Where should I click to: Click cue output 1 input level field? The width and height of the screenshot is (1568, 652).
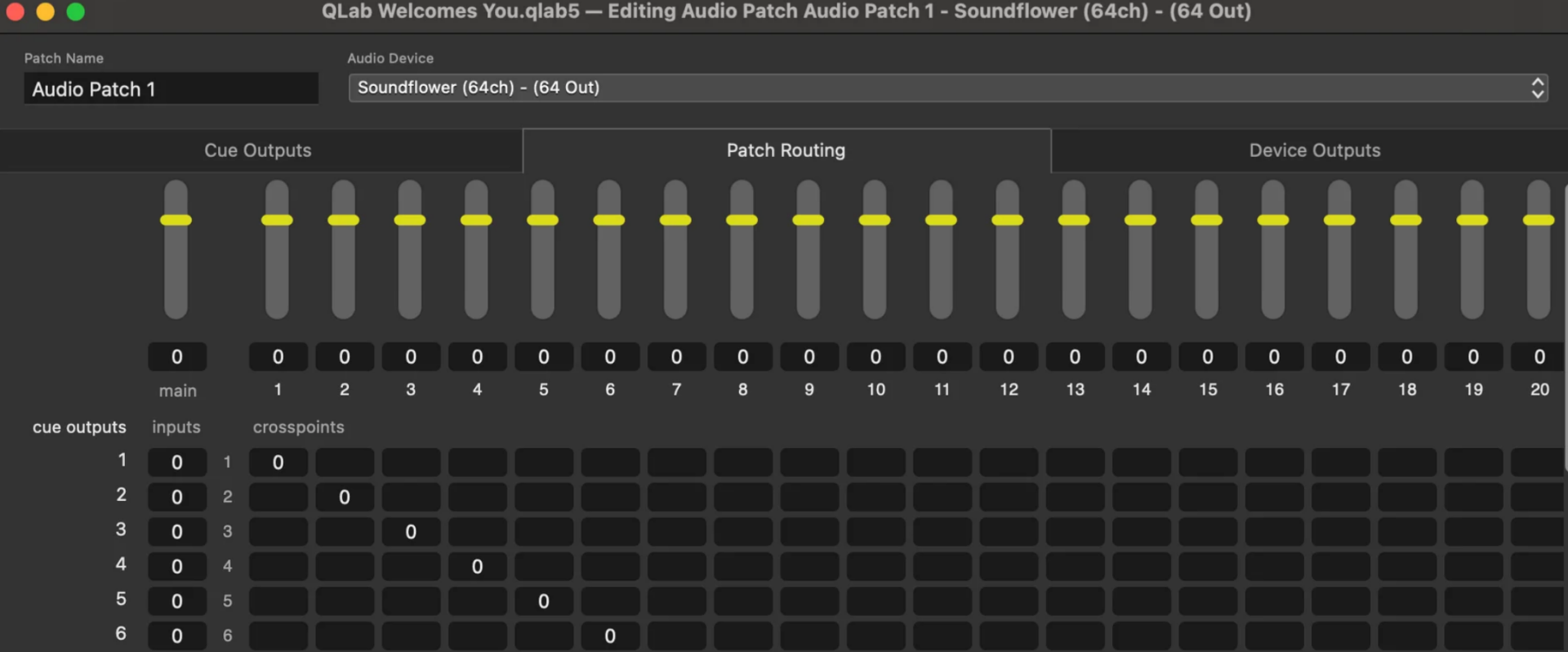(x=177, y=462)
